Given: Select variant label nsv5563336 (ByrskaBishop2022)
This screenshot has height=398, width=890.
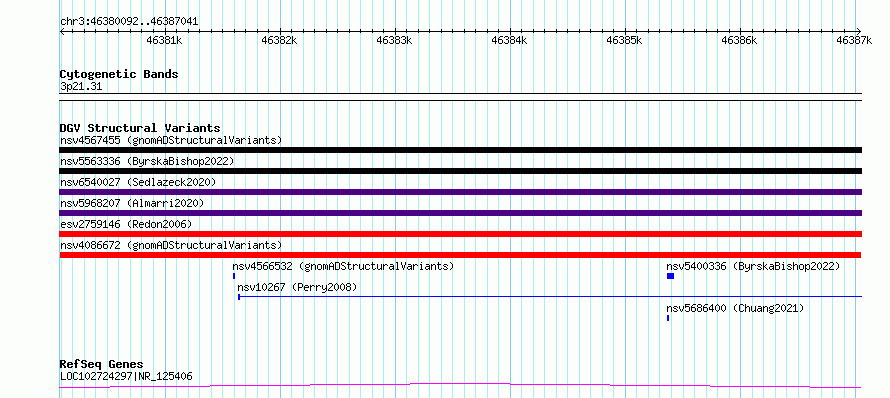Looking at the screenshot, I should 147,161.
